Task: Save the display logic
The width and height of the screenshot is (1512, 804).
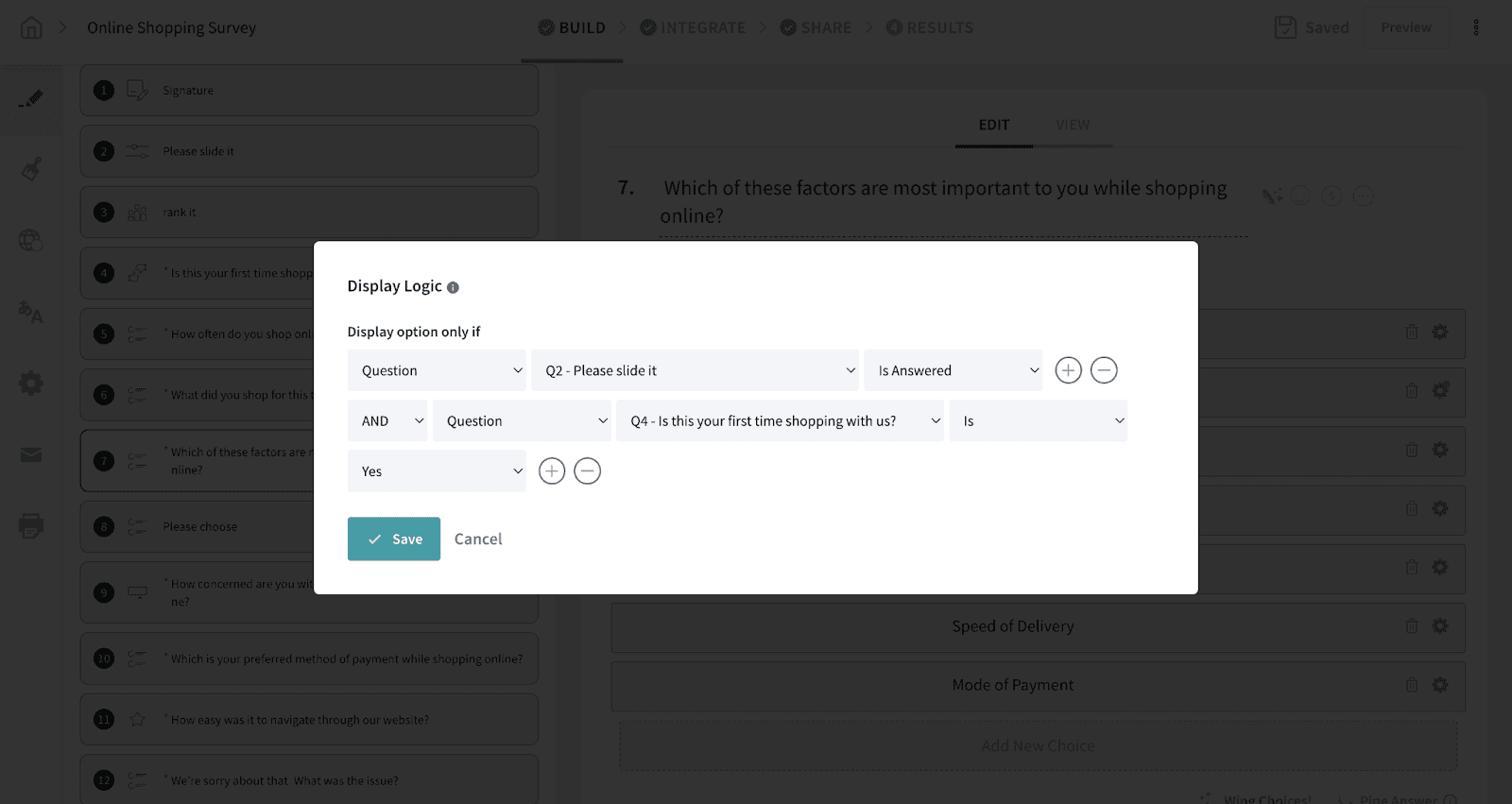Action: pos(394,539)
